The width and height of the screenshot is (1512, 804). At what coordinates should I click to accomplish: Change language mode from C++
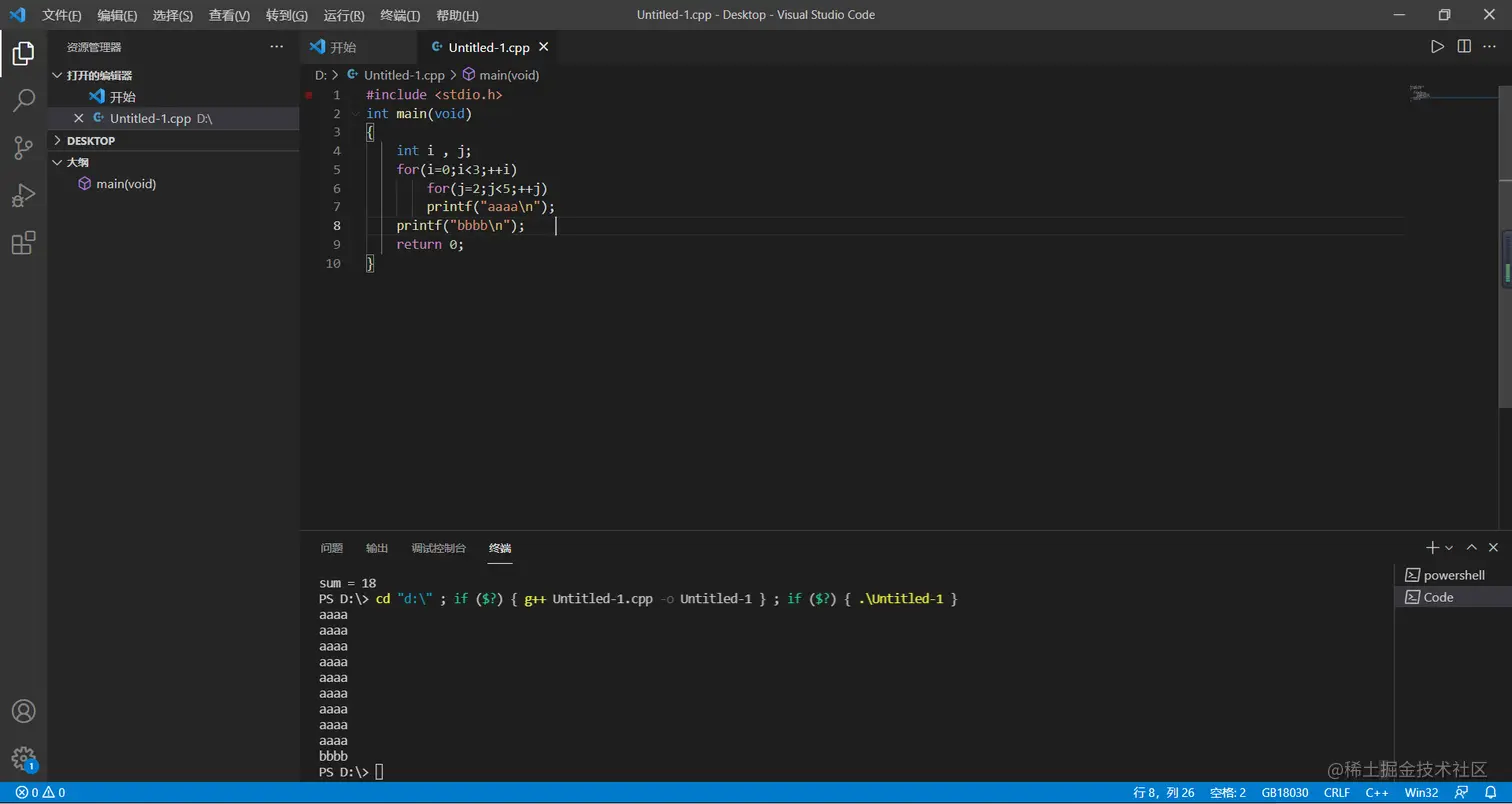1377,793
